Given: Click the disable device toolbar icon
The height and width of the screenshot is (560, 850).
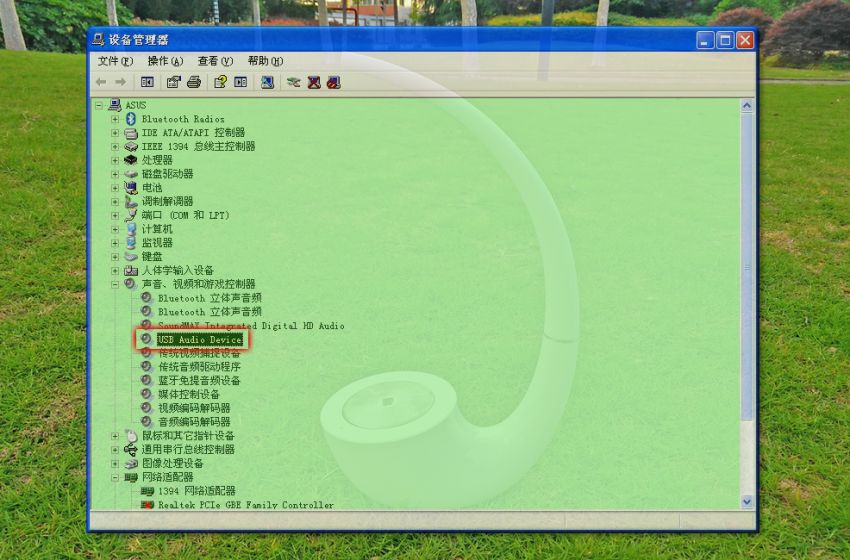Looking at the screenshot, I should pos(334,82).
